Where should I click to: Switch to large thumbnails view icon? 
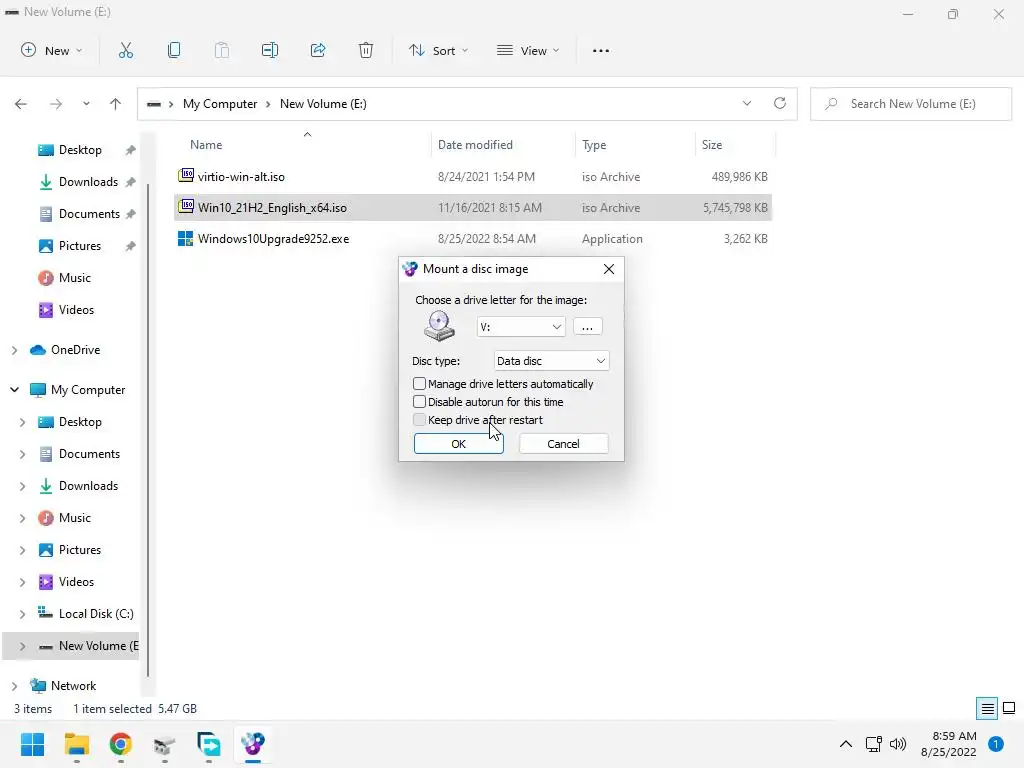point(1009,709)
